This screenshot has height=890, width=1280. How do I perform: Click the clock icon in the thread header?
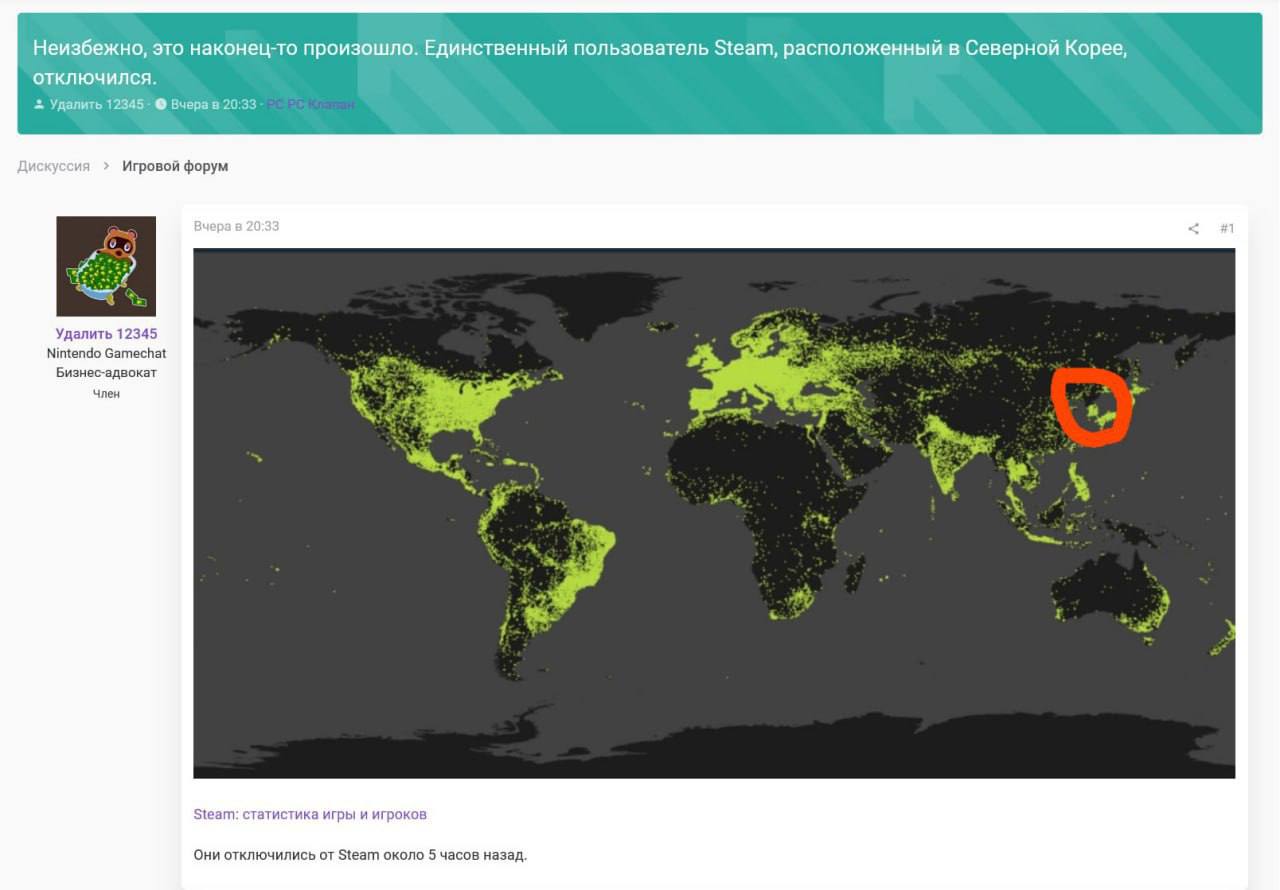coord(161,104)
